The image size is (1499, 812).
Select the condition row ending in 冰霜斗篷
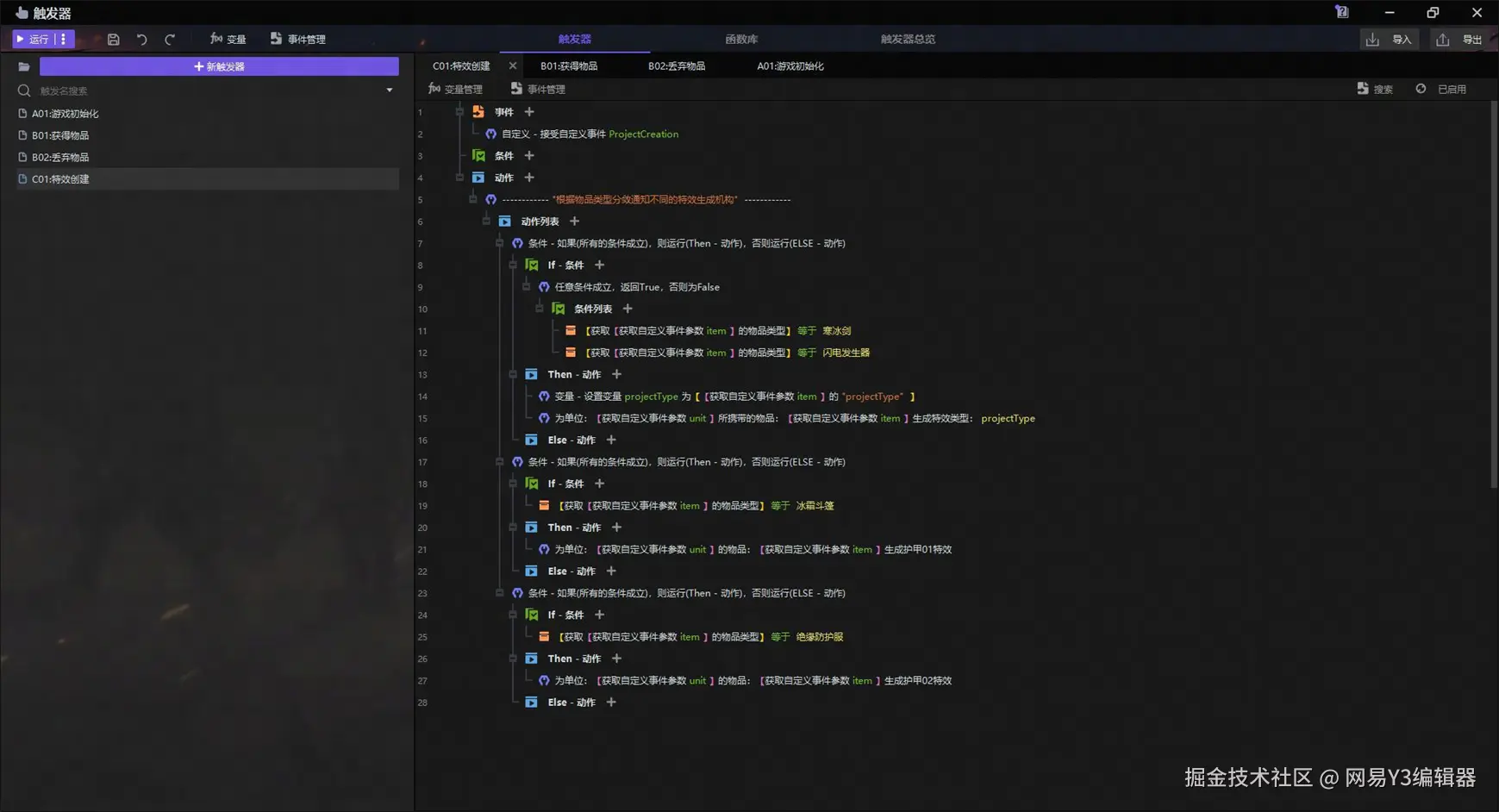[x=686, y=506]
